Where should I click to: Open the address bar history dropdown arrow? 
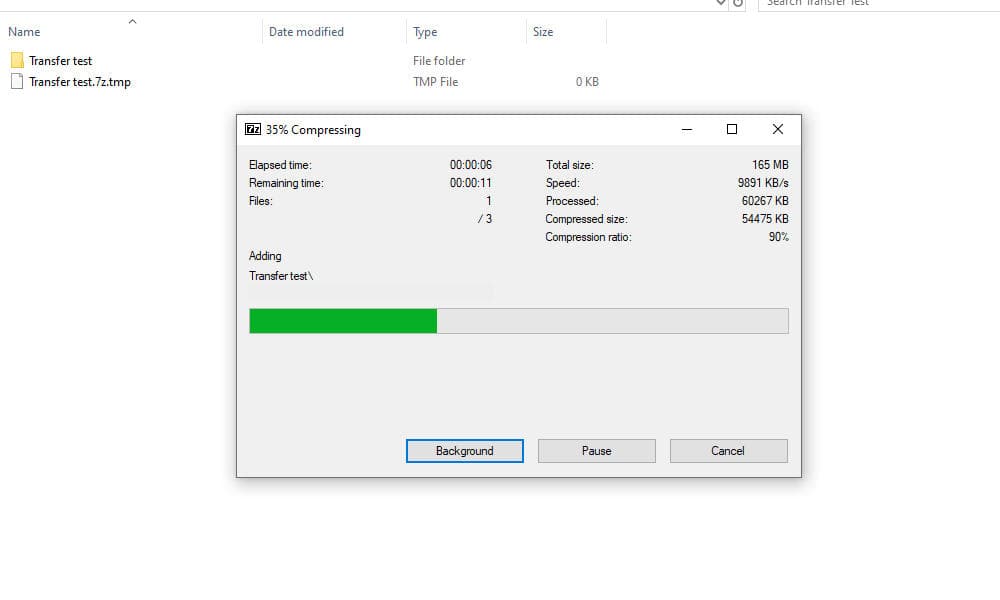pyautogui.click(x=722, y=3)
